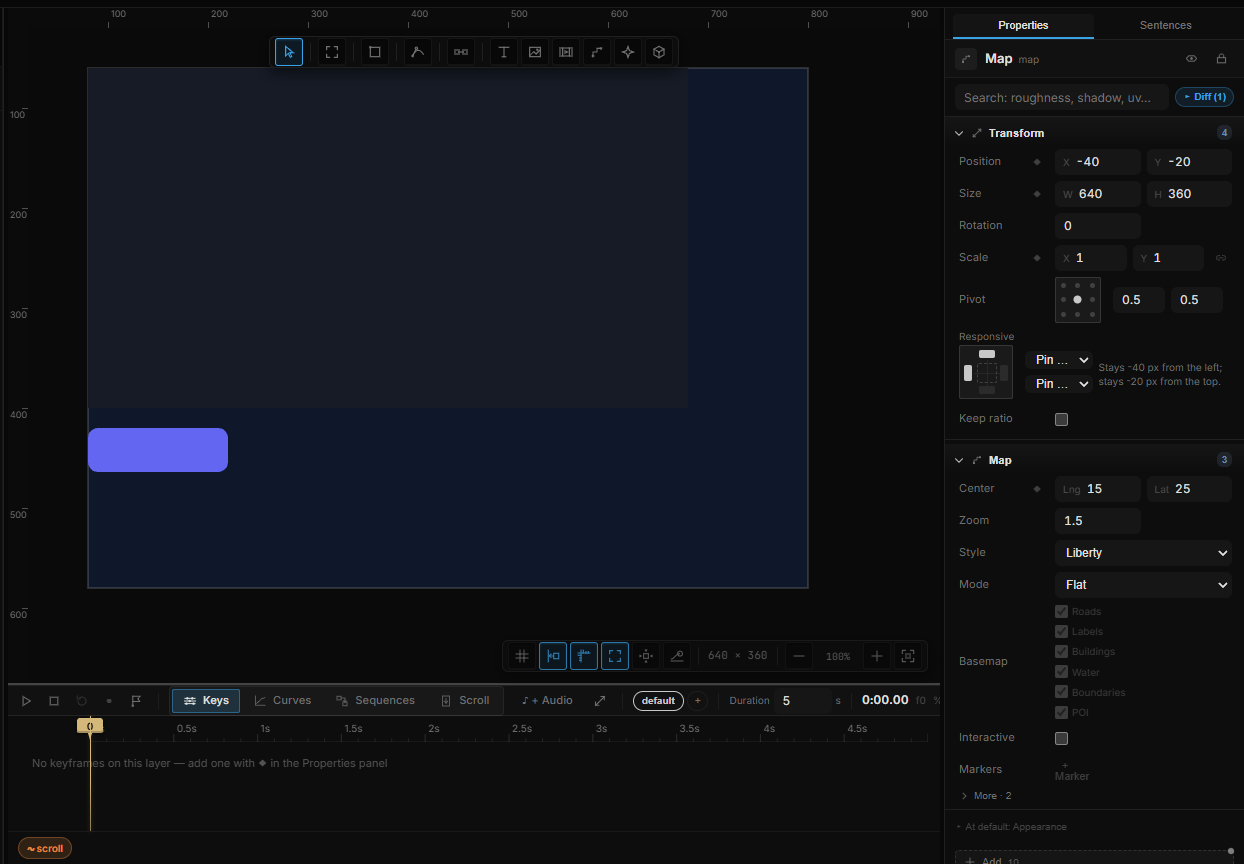1244x864 pixels.
Task: Click the flag marker icon
Action: click(x=137, y=701)
